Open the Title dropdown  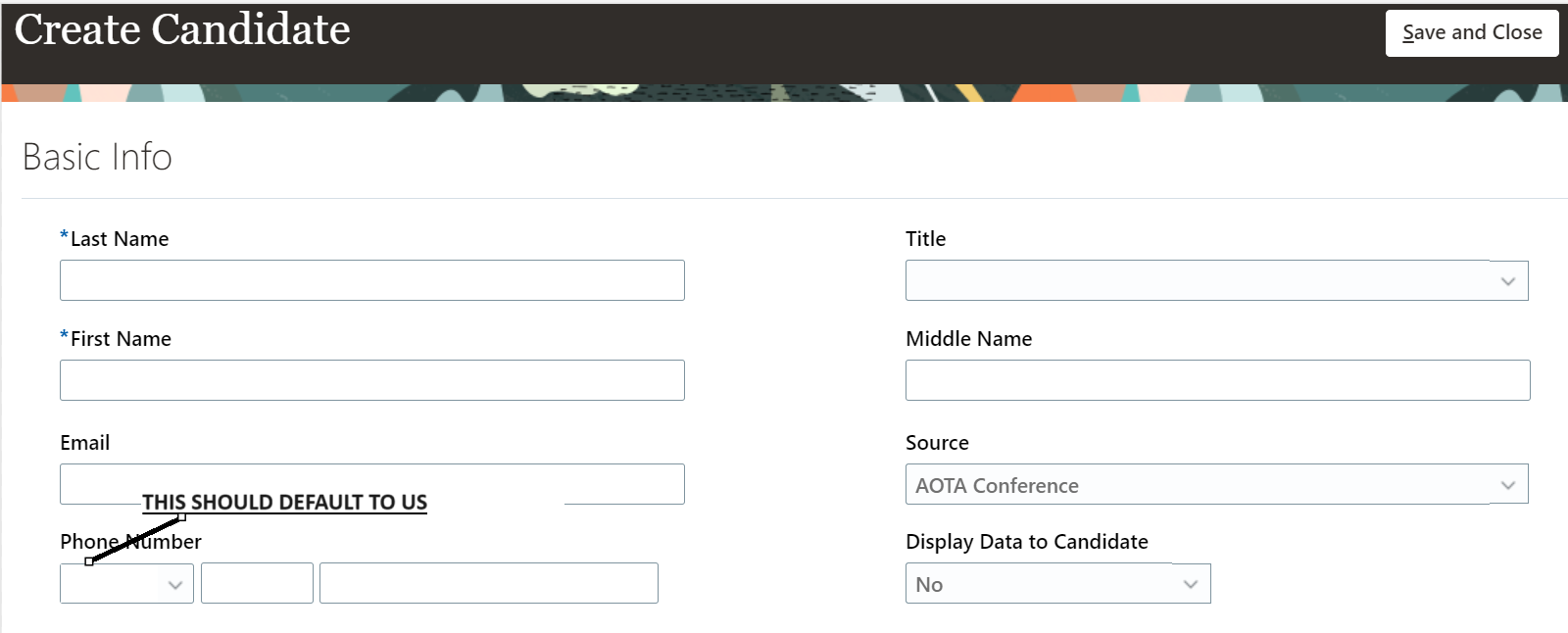tap(1215, 280)
